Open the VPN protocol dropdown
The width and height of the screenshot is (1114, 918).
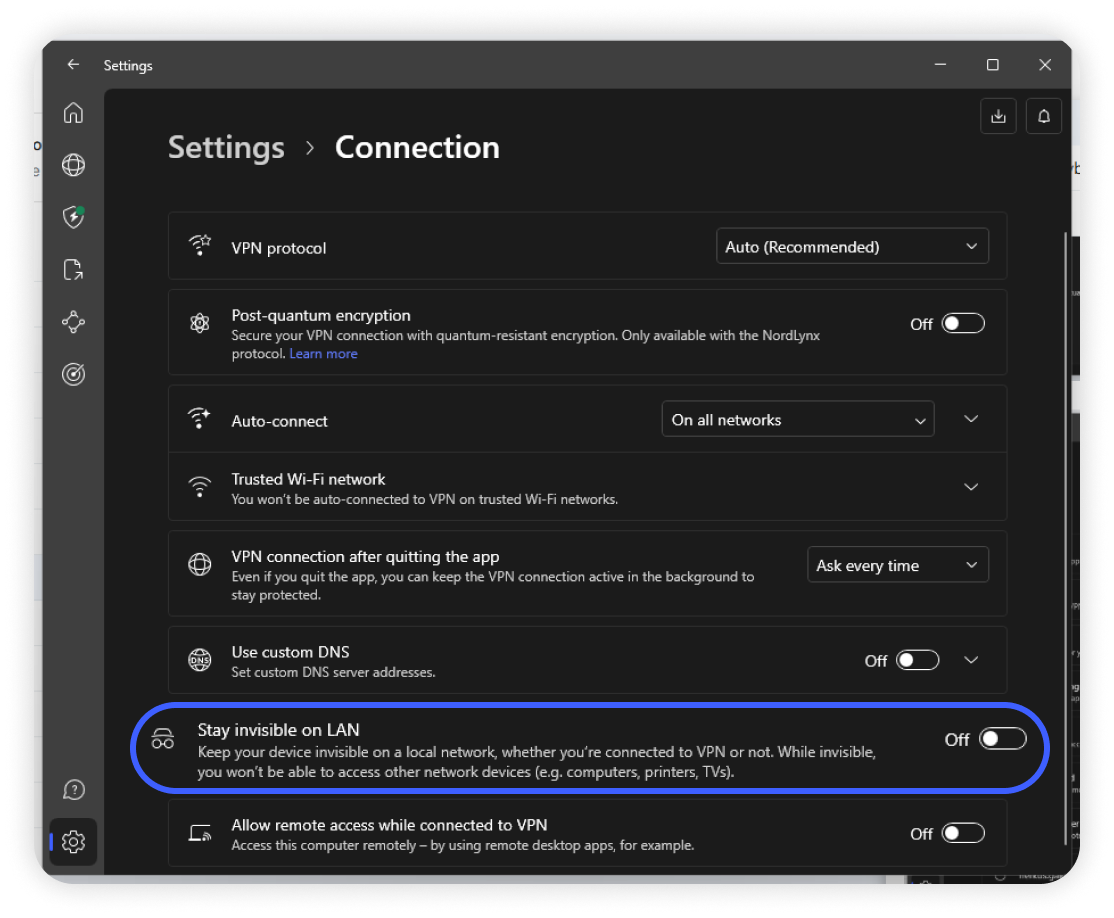pyautogui.click(x=852, y=247)
